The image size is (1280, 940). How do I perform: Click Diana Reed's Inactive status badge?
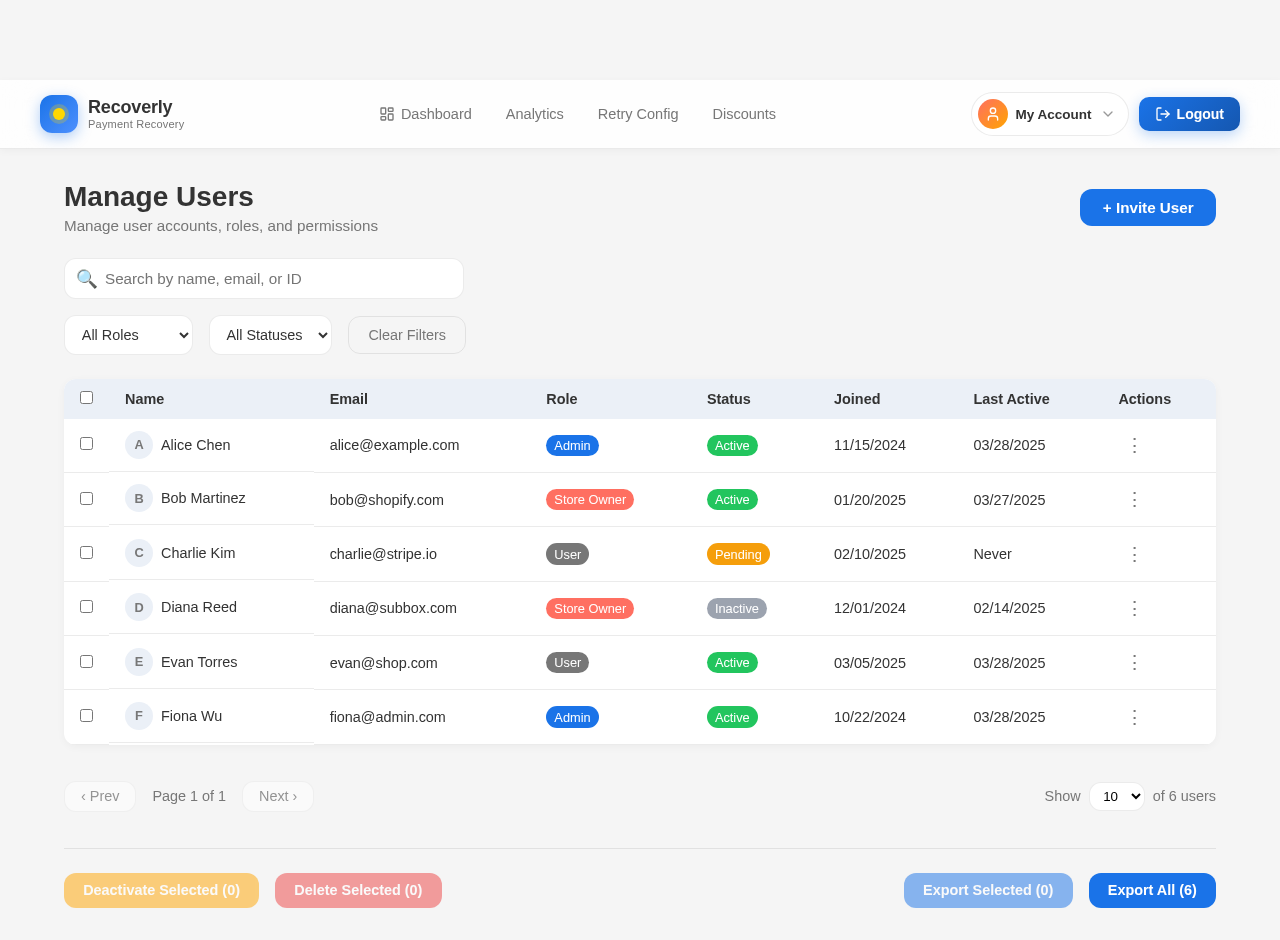[x=737, y=608]
